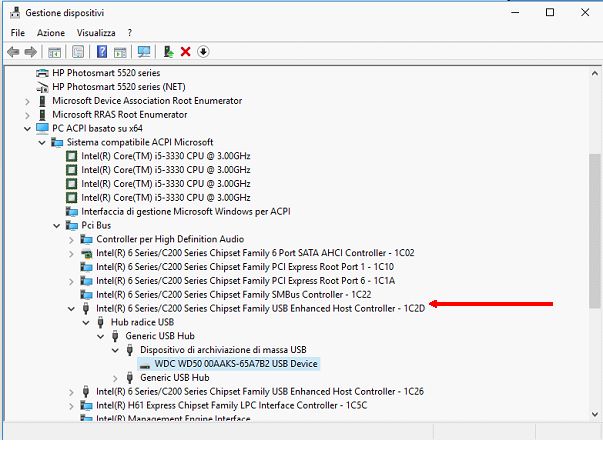Select the SATA AHCI Controller 1C02 icon
The width and height of the screenshot is (603, 474).
[86, 253]
